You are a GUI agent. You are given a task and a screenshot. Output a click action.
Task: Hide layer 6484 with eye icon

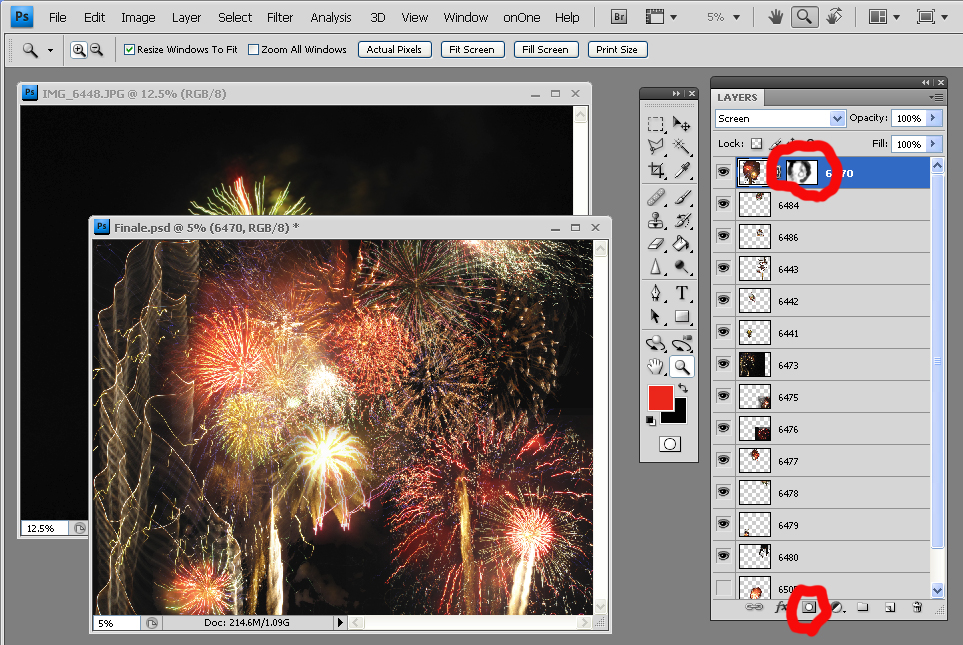[x=723, y=204]
